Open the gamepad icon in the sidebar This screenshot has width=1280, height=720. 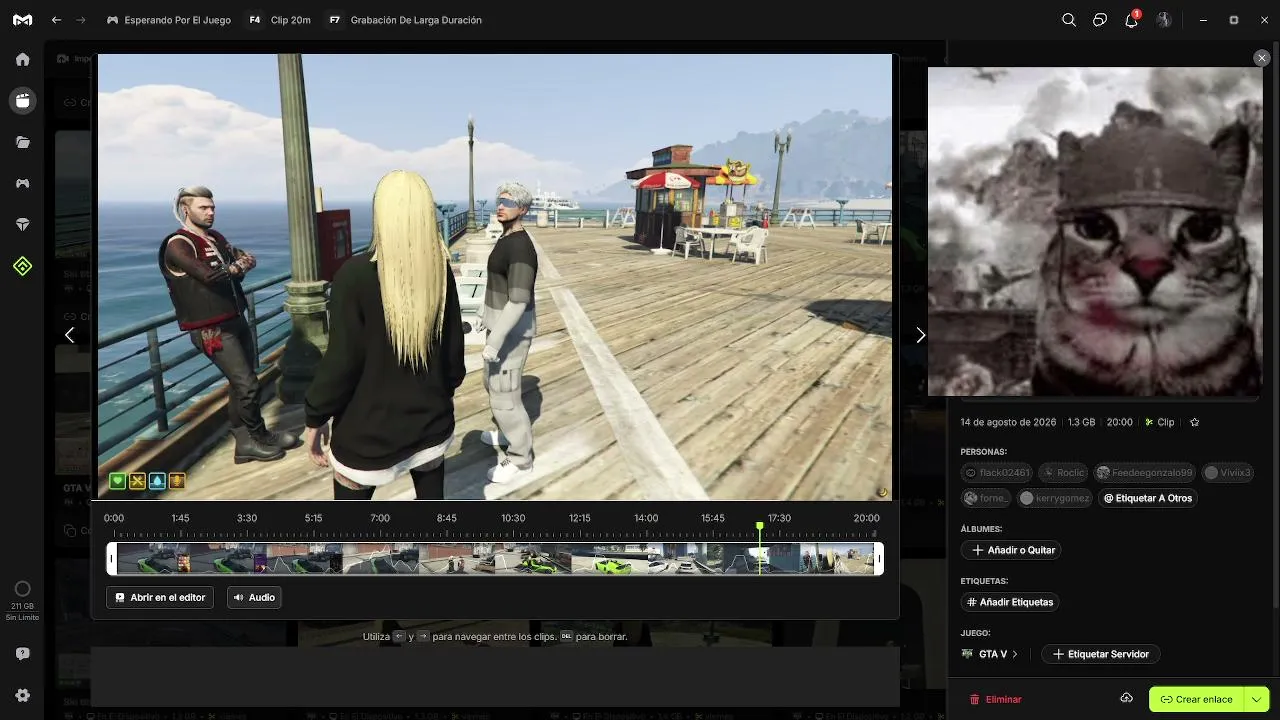22,184
